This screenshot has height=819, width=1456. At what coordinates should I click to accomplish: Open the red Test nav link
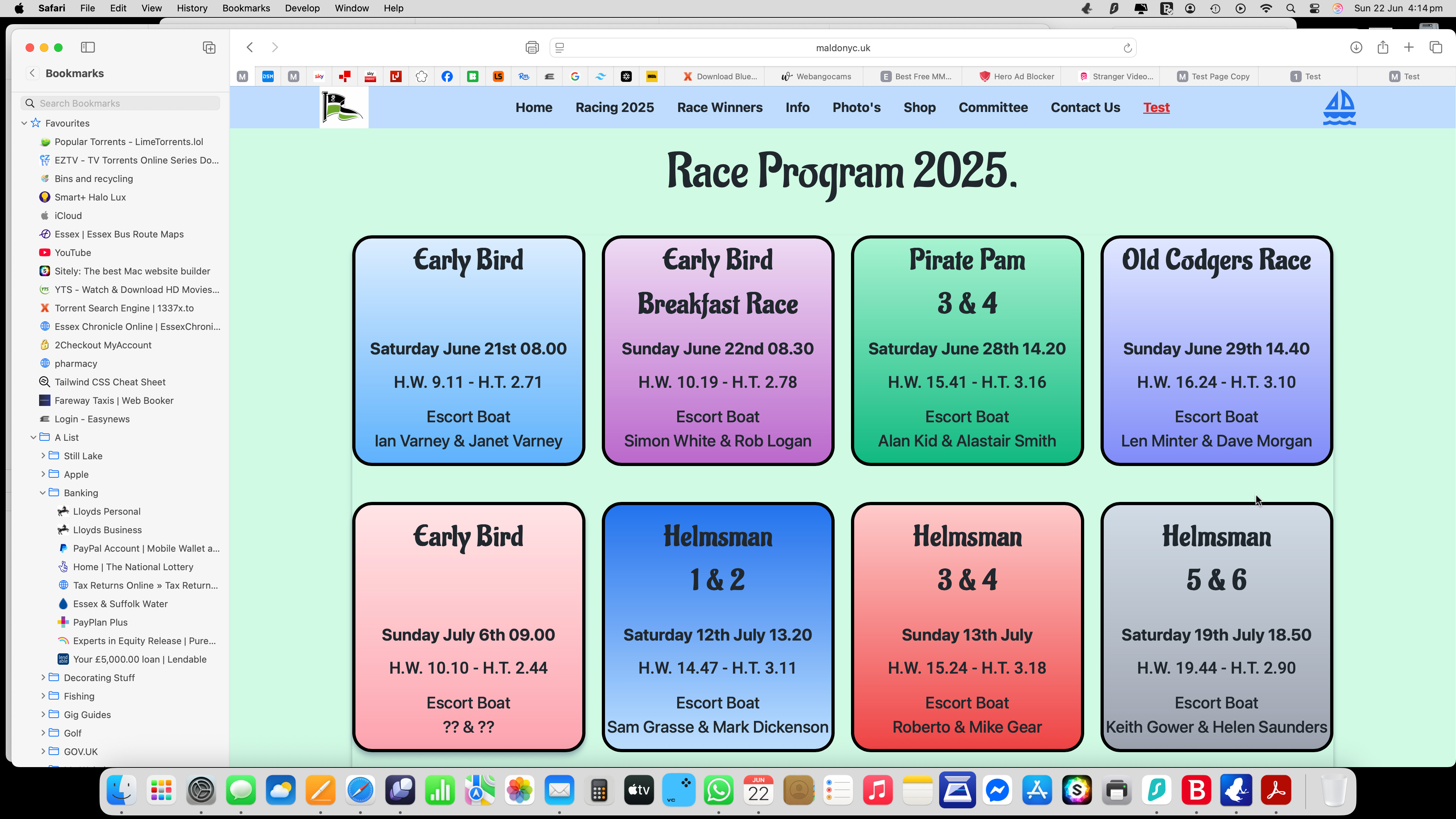1156,107
